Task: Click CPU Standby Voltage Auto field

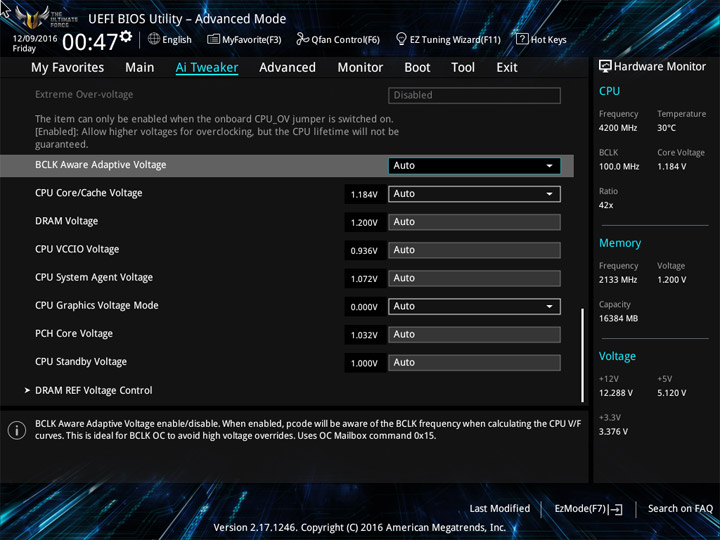Action: tap(474, 362)
